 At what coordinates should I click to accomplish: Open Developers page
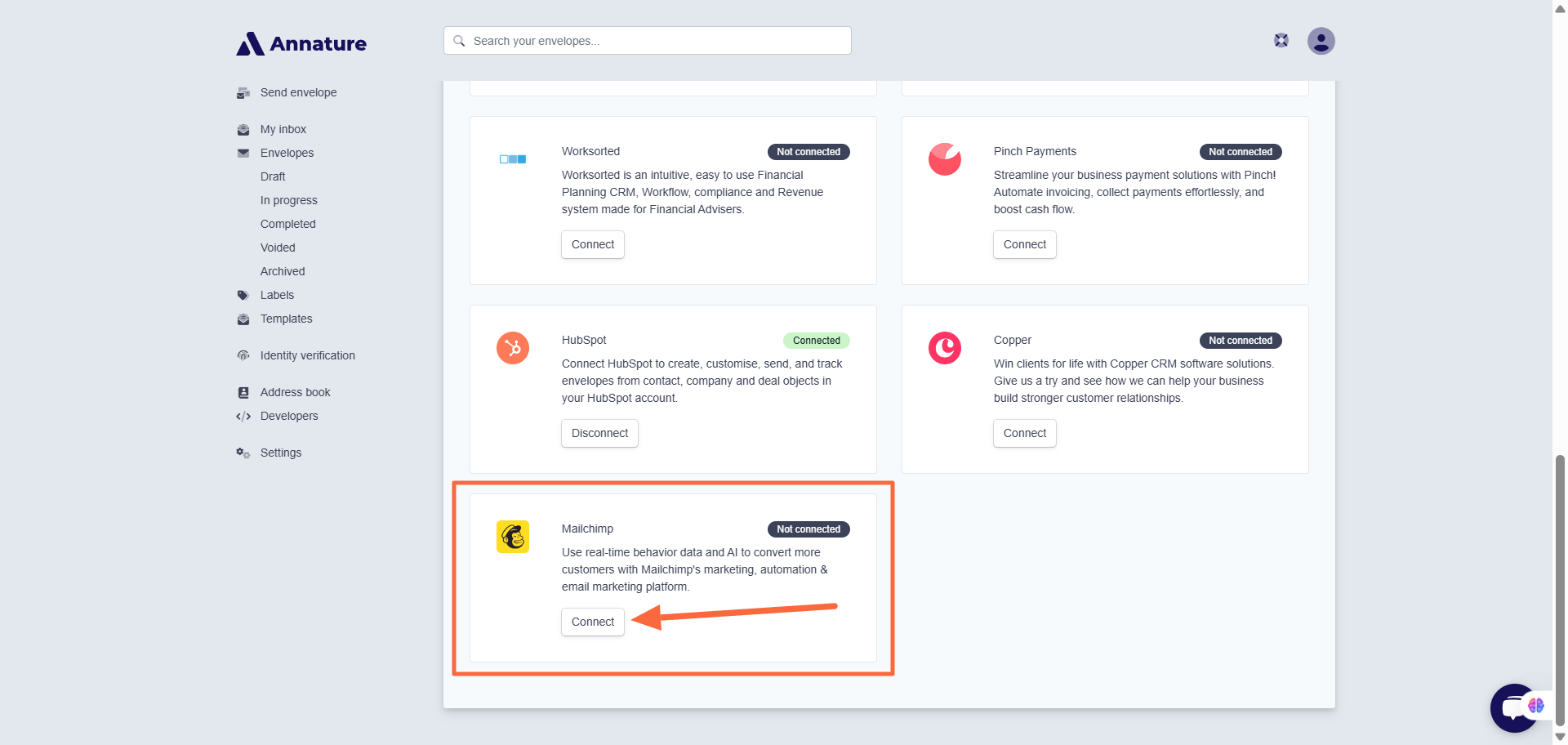tap(289, 416)
